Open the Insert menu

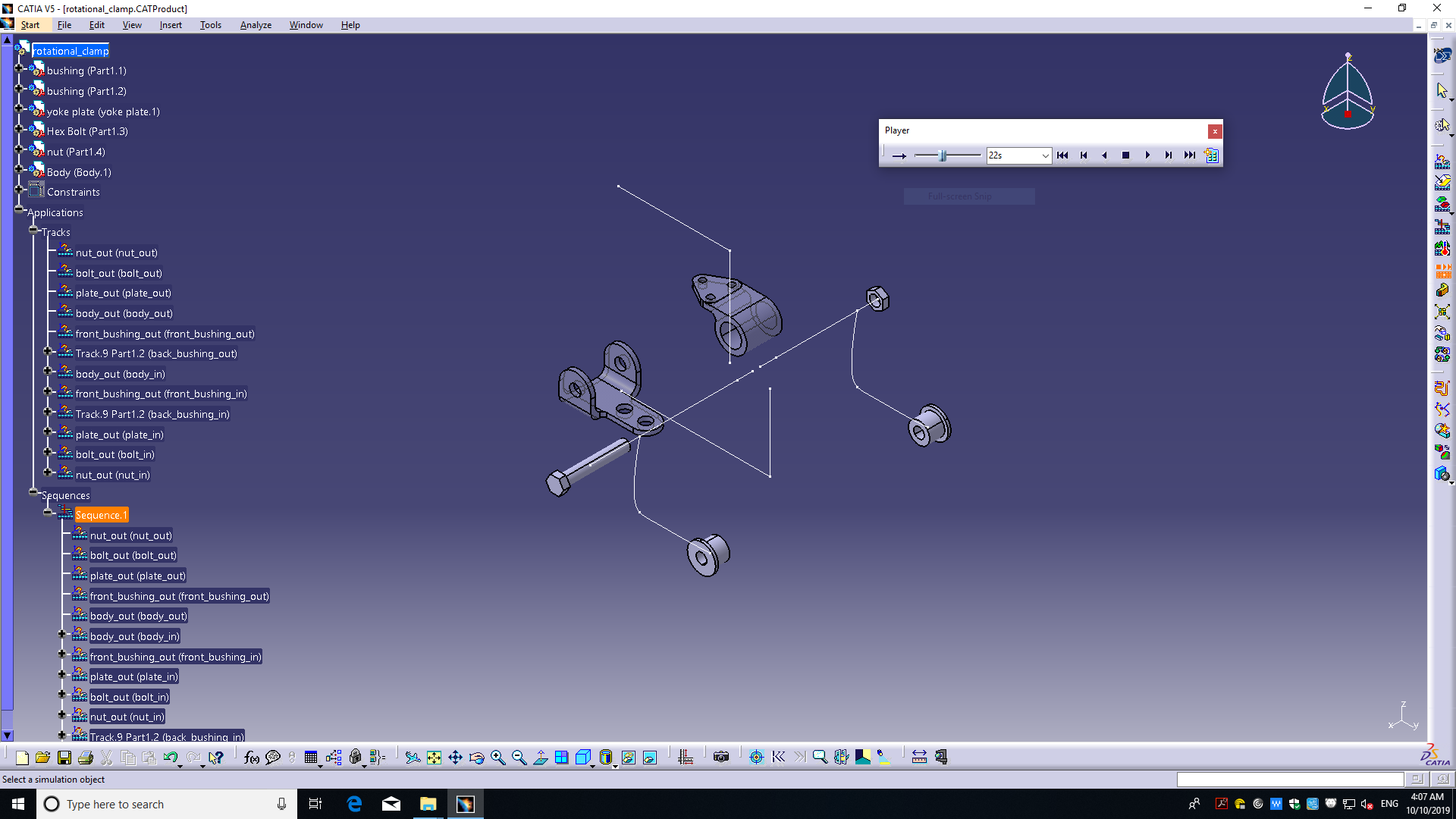(170, 25)
